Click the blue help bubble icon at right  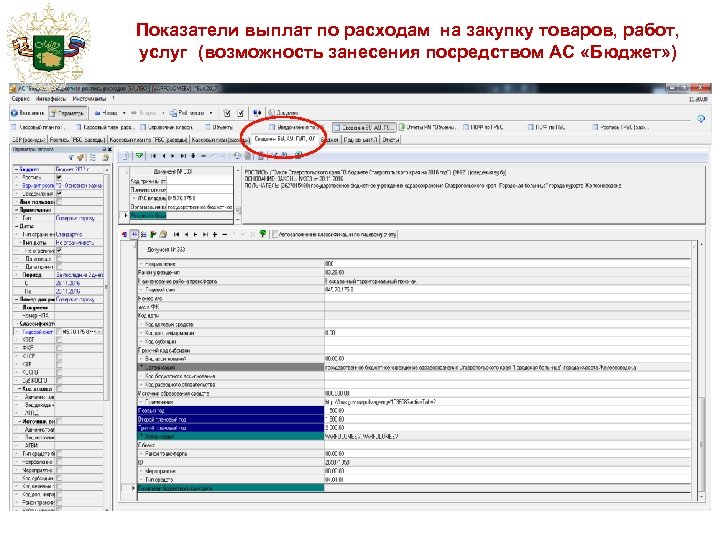(x=701, y=119)
